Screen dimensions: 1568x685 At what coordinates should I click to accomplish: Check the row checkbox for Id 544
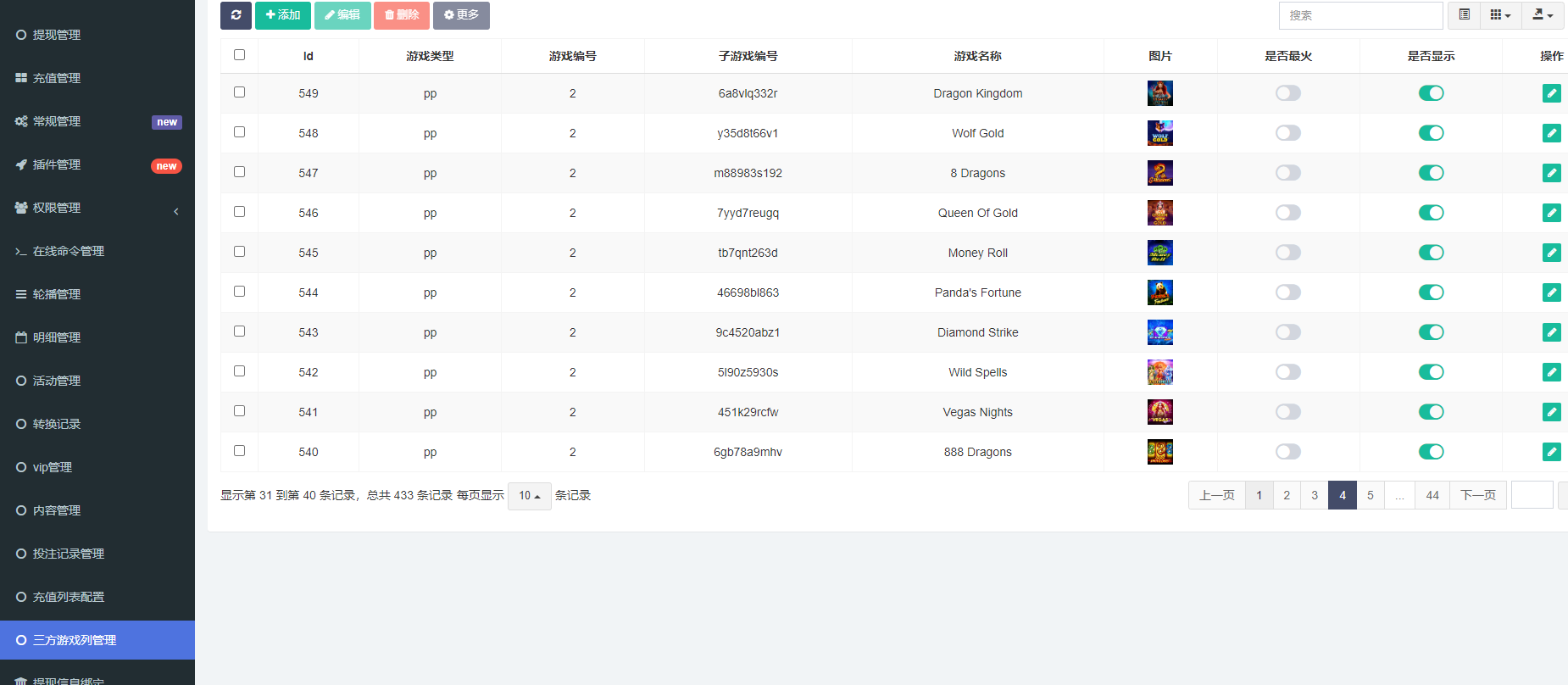click(x=239, y=291)
